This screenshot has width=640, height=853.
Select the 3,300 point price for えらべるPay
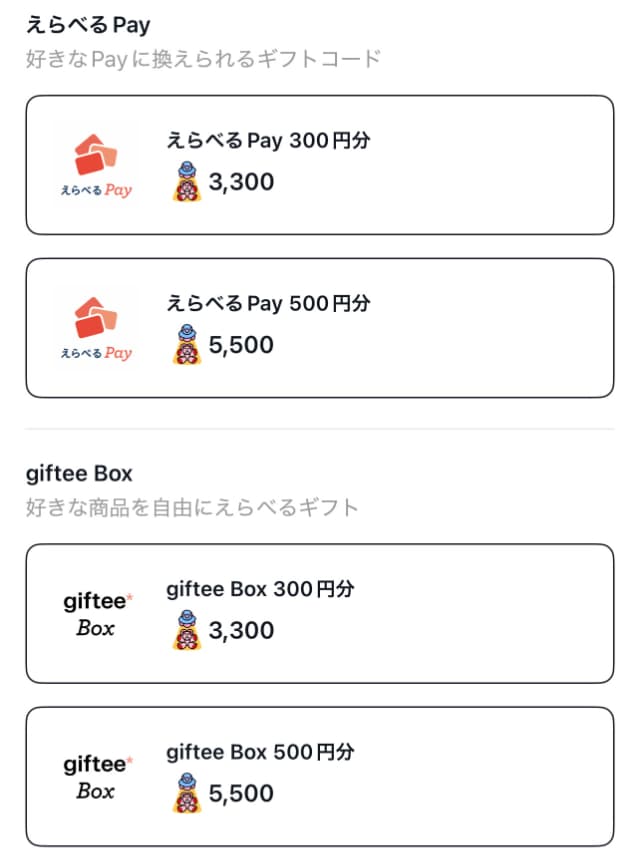tap(241, 182)
